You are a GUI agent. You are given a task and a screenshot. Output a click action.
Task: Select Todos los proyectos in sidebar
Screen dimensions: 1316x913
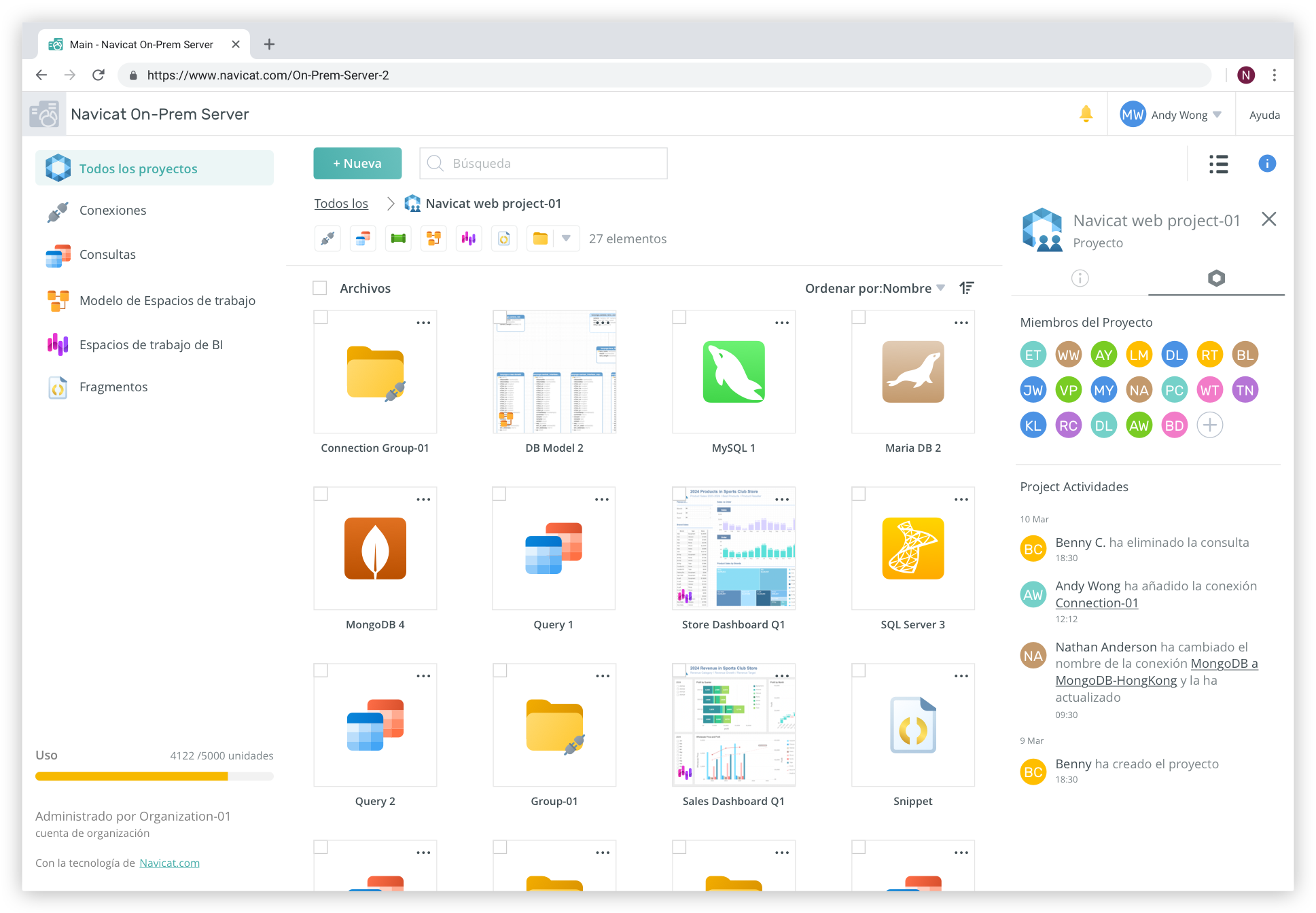coord(154,168)
